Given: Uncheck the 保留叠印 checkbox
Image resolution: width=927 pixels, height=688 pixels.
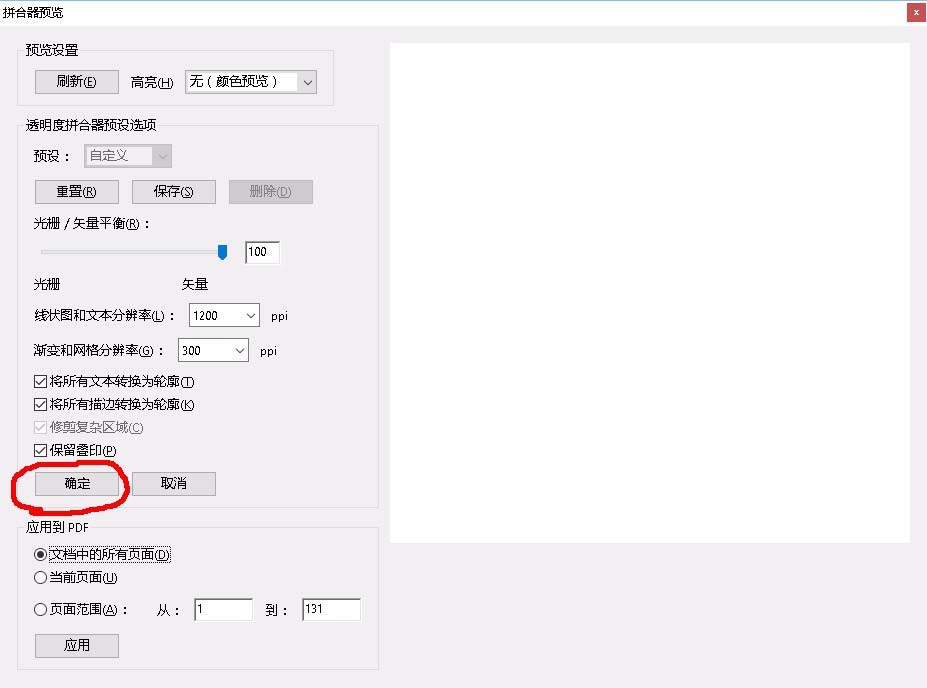Looking at the screenshot, I should click(x=41, y=451).
